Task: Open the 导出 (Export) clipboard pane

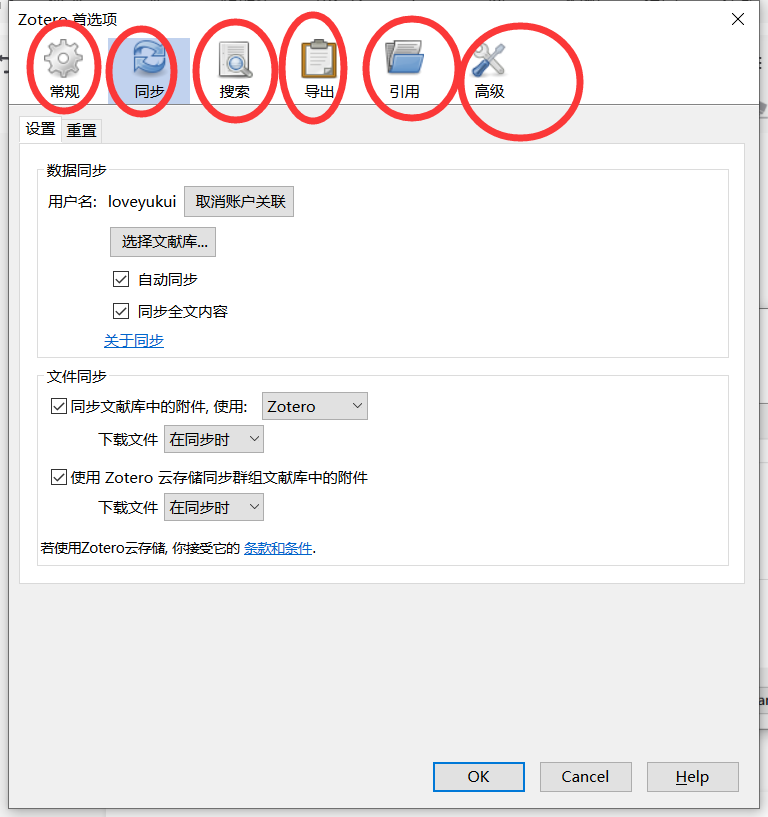Action: coord(319,70)
